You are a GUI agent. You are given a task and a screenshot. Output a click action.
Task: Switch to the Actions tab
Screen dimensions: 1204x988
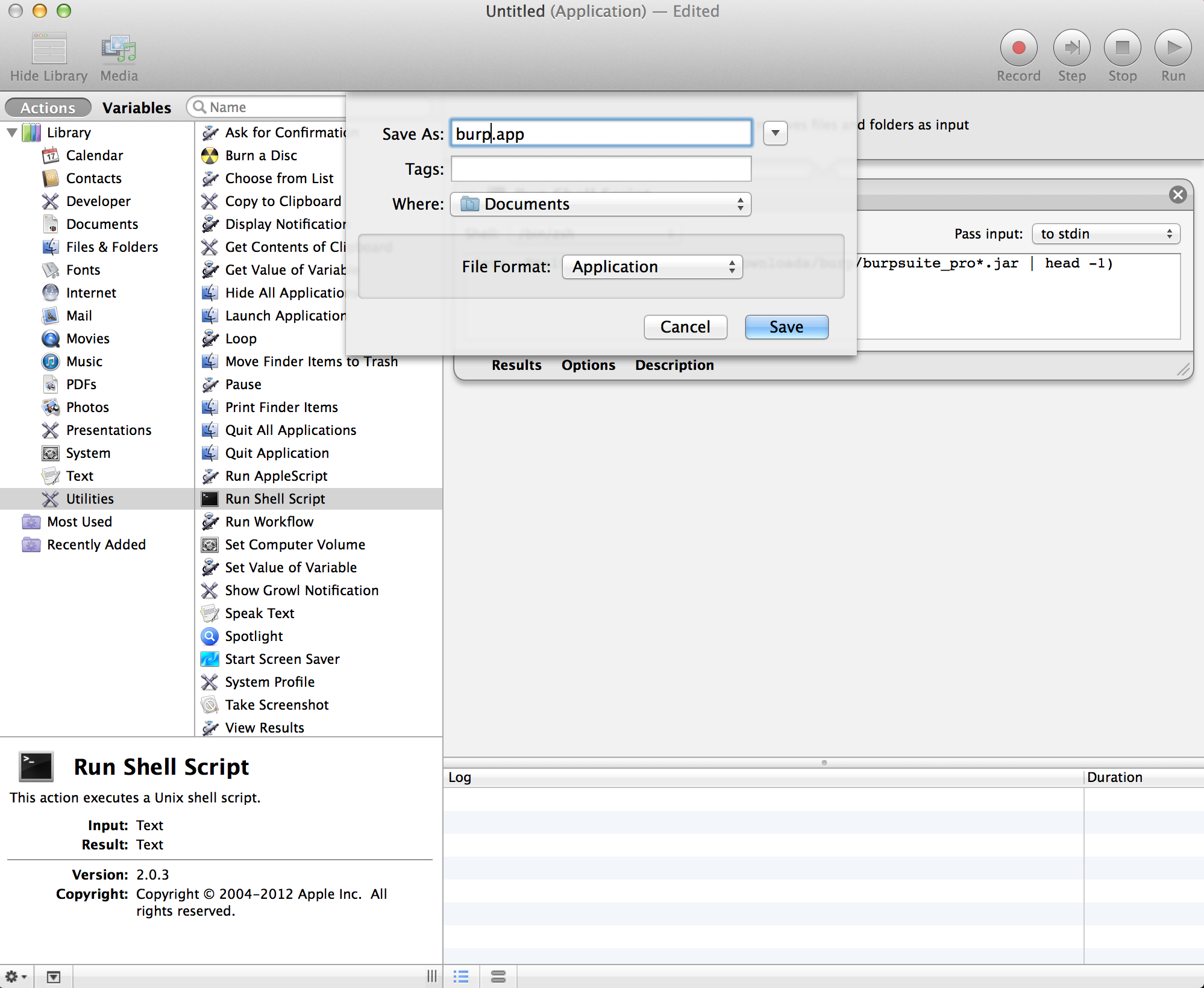click(x=48, y=108)
